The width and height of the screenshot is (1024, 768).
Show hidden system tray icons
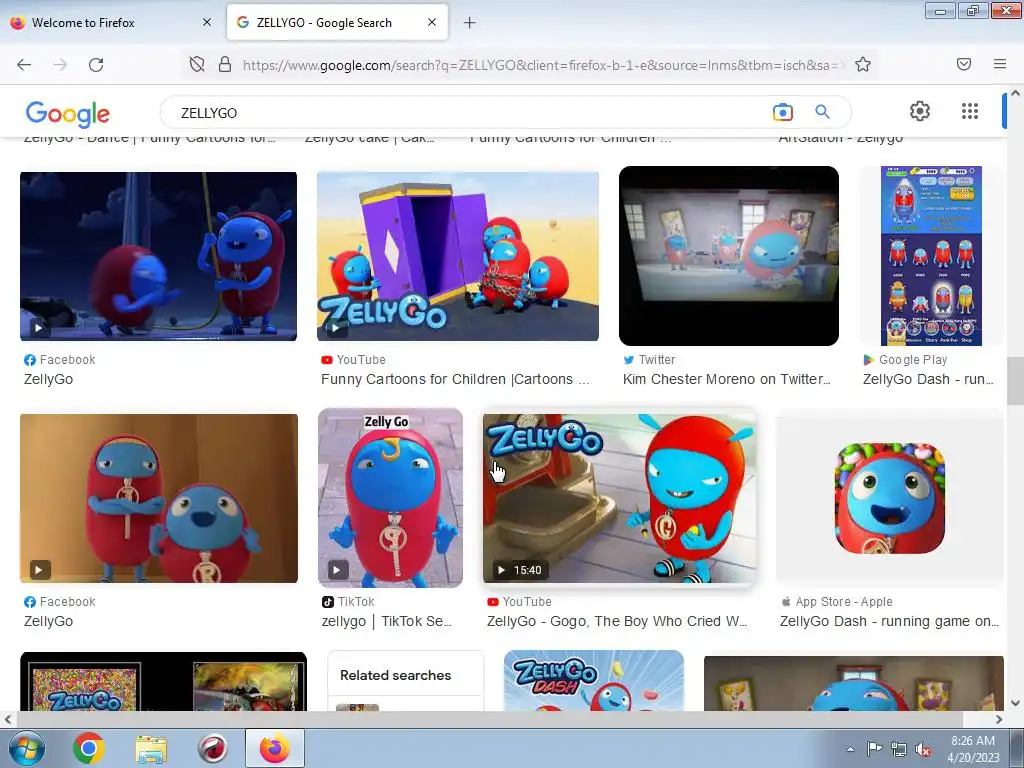tap(850, 749)
